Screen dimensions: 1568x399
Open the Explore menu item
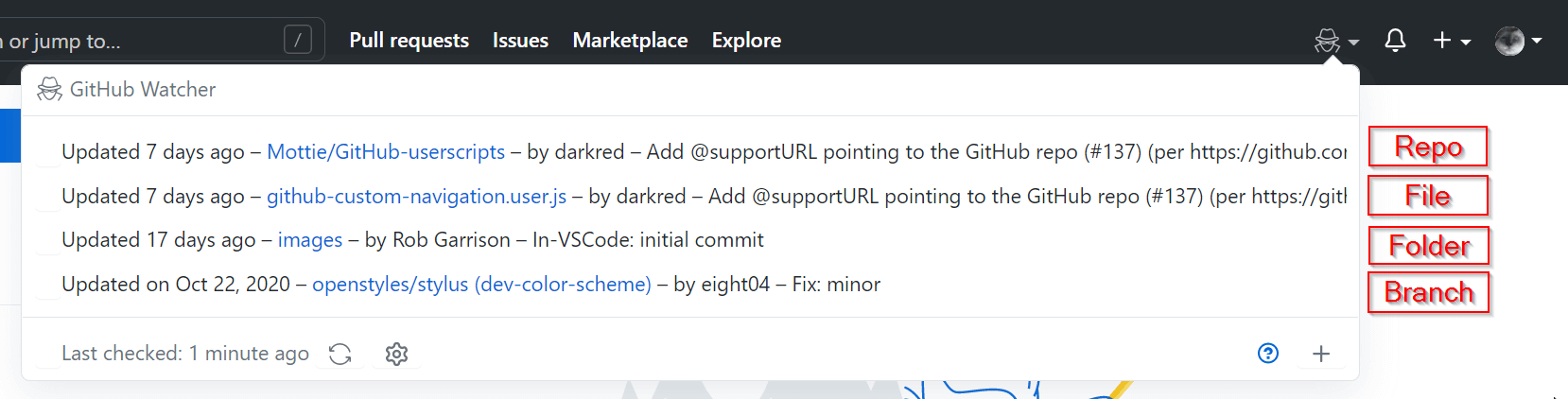click(x=746, y=41)
